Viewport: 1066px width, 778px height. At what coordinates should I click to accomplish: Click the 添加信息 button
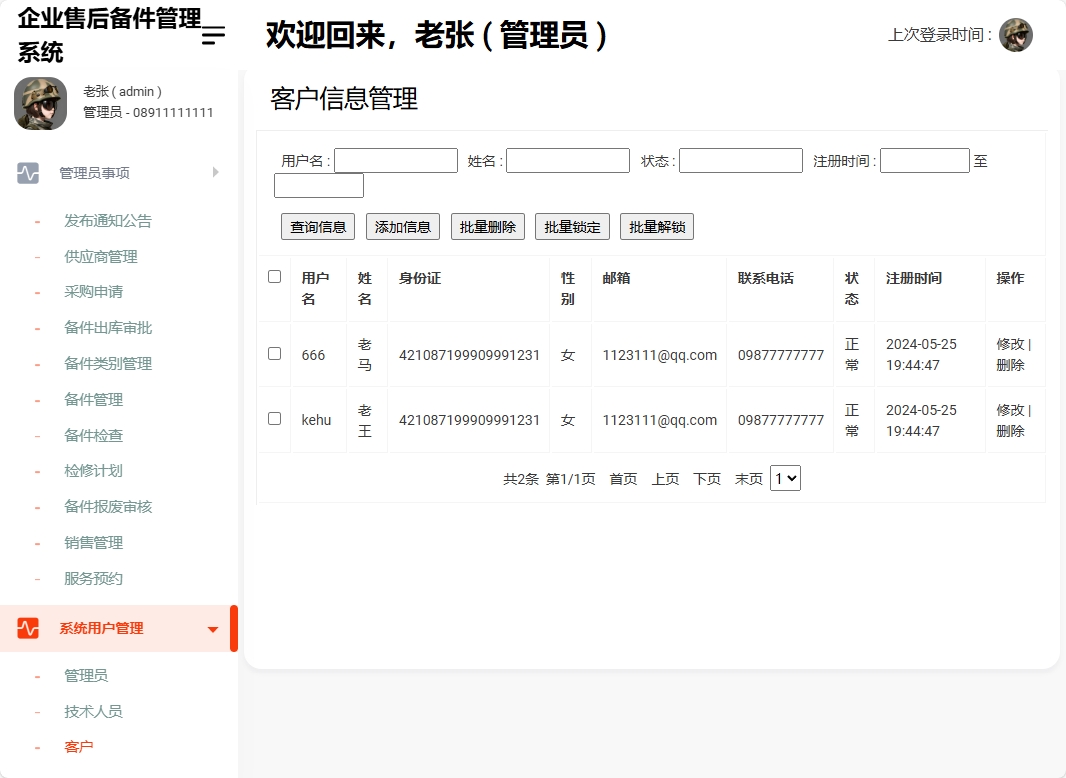pyautogui.click(x=402, y=226)
